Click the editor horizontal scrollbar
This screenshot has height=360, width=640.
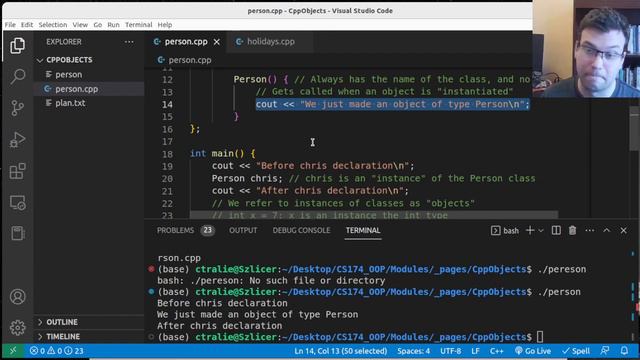pos(373,215)
